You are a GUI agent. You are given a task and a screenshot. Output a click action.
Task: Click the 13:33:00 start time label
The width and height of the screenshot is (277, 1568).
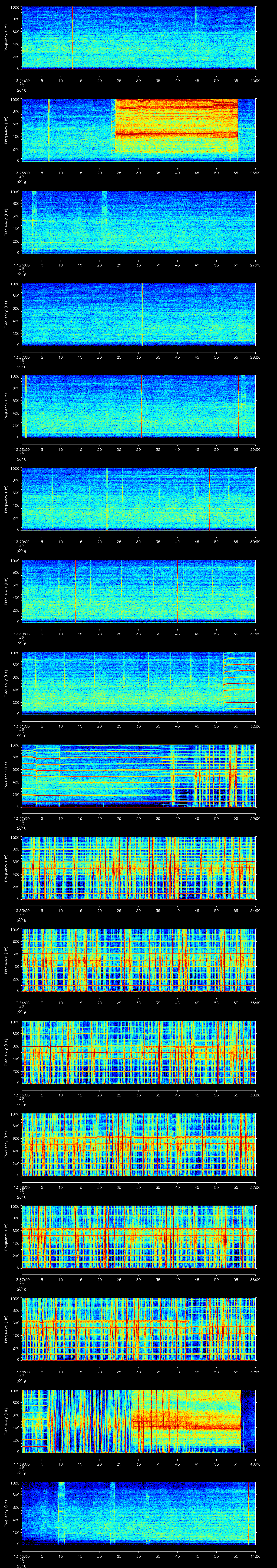22,910
